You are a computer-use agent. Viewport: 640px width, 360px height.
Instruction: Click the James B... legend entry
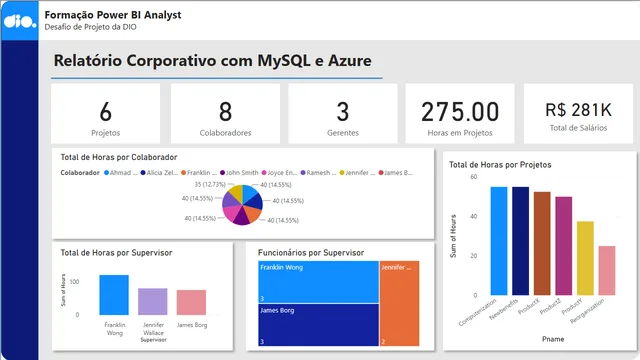tap(396, 173)
